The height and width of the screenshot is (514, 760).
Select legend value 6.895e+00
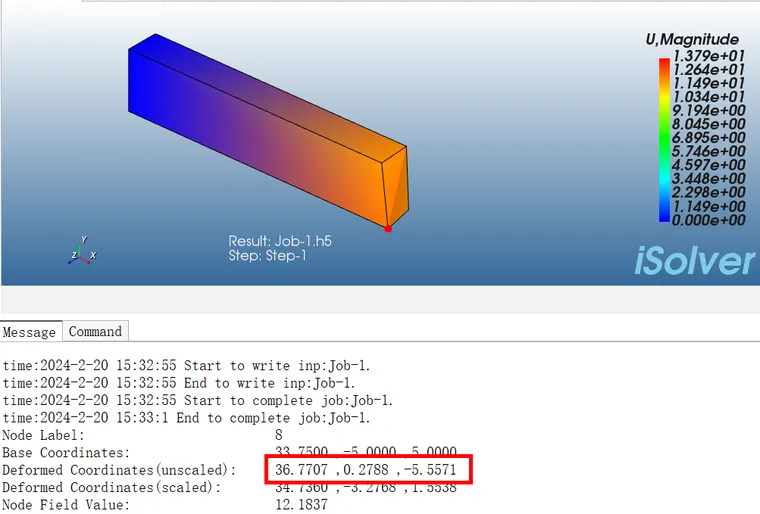[709, 138]
